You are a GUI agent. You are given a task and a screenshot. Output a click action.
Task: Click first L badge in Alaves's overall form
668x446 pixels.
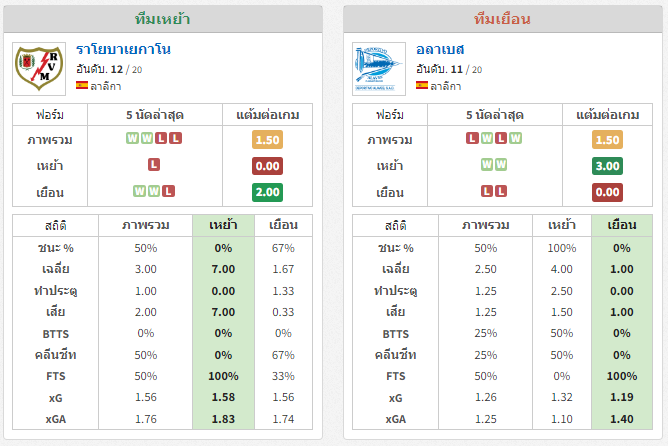[x=472, y=138]
